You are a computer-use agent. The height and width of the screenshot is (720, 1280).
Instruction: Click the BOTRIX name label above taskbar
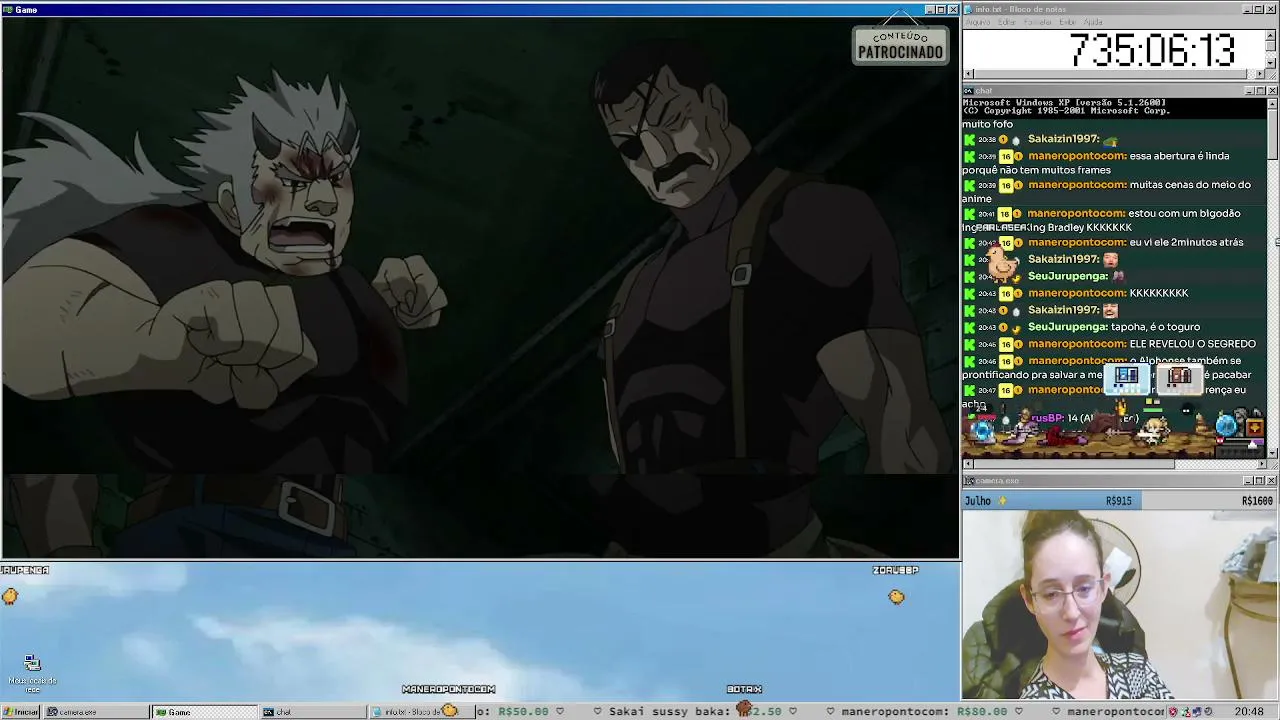click(x=744, y=689)
